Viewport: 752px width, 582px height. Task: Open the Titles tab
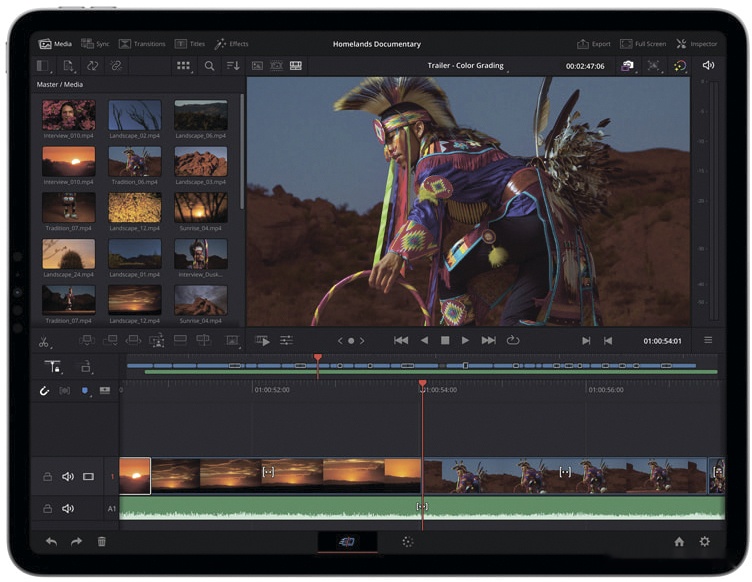tap(190, 44)
